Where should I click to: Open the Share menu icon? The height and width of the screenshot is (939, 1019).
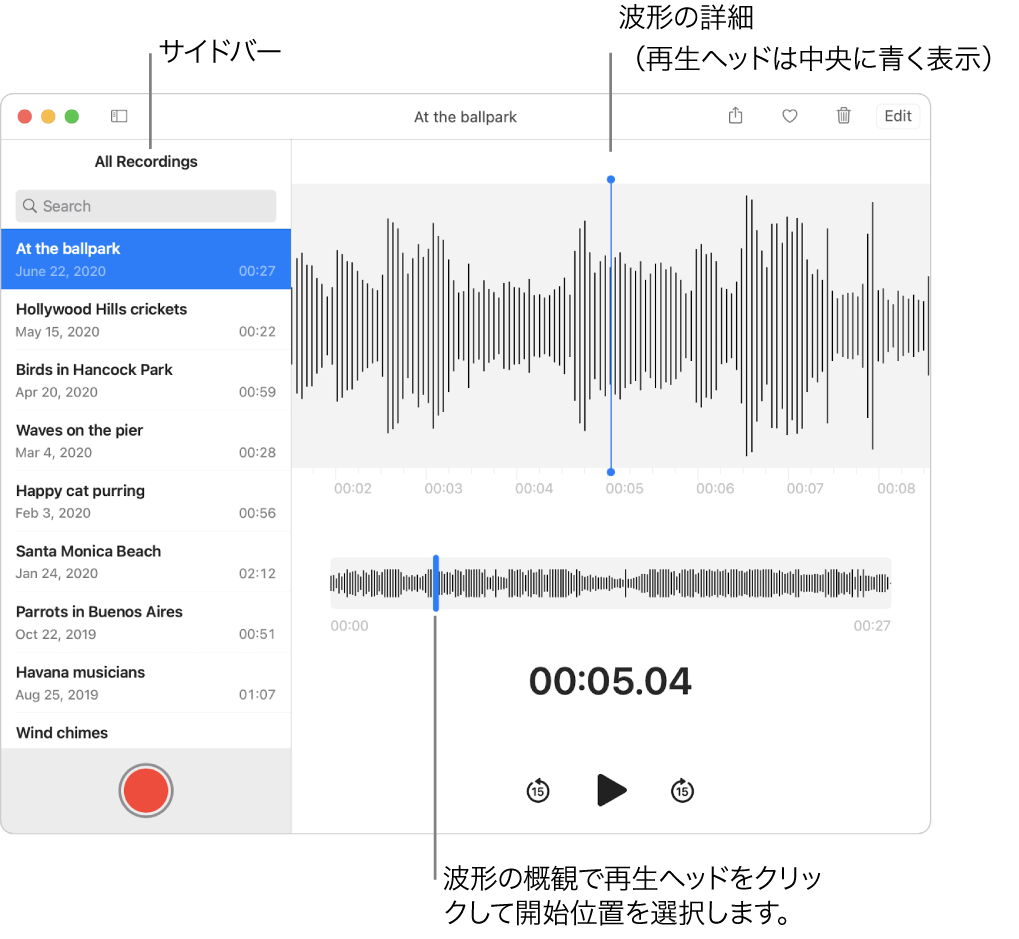(735, 116)
